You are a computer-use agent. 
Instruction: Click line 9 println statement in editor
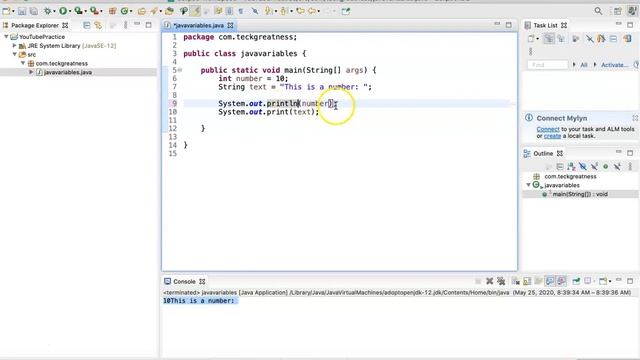click(278, 104)
